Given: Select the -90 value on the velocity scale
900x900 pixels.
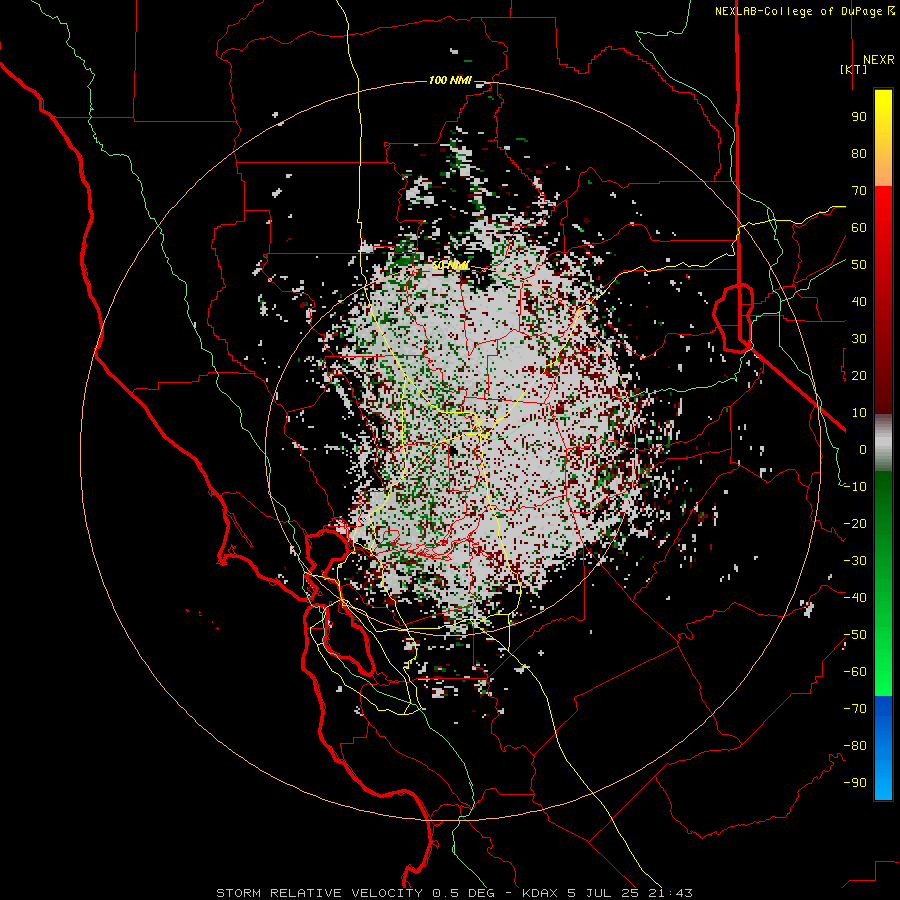Looking at the screenshot, I should point(855,783).
